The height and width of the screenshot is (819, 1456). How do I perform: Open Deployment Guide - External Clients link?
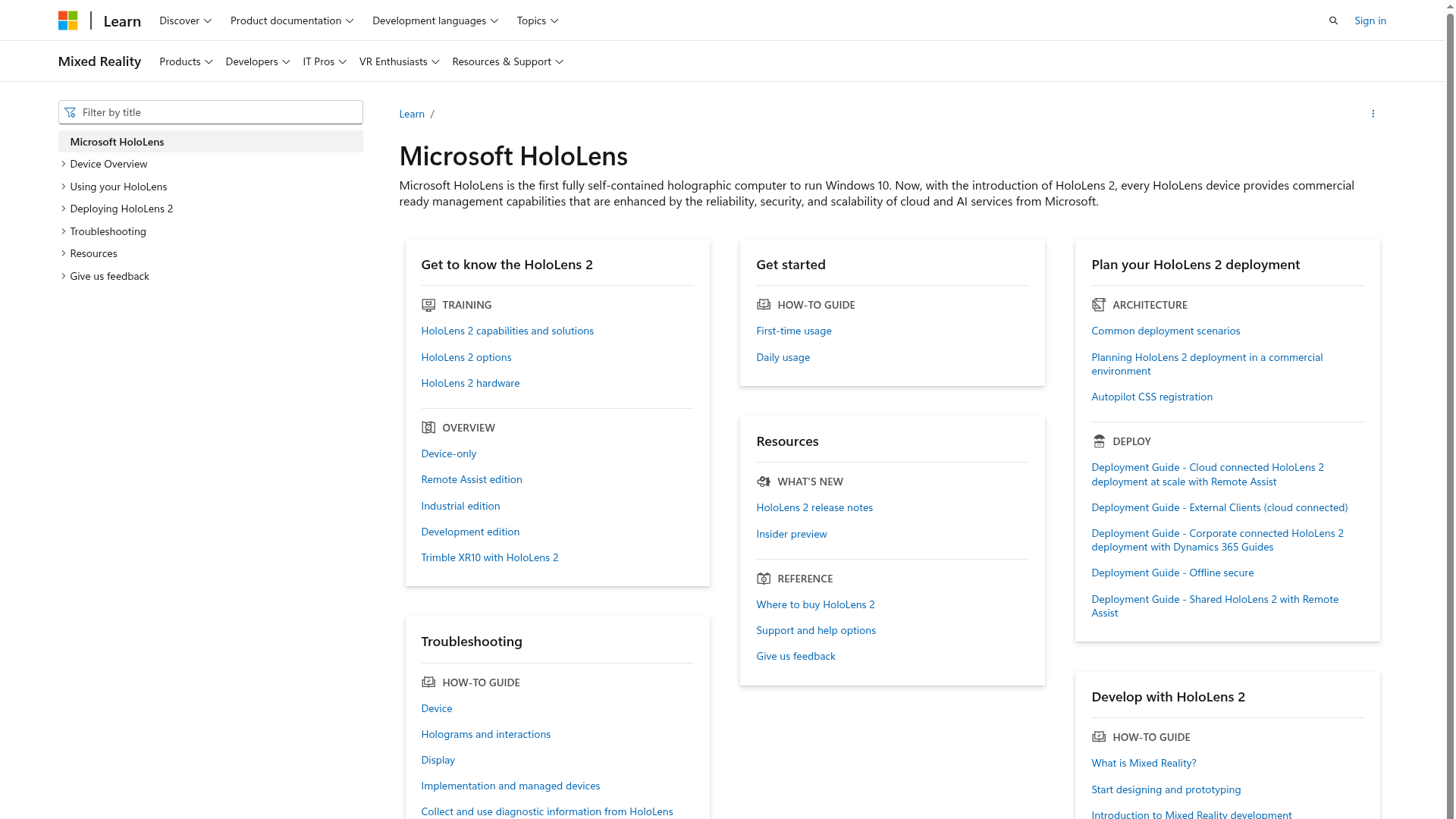point(1219,507)
